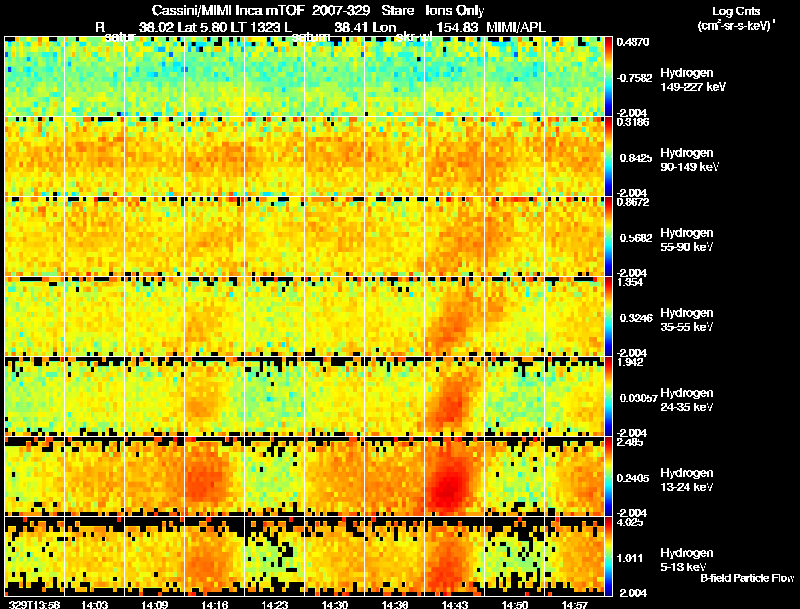Click the 154.83 longitude value

pos(457,27)
